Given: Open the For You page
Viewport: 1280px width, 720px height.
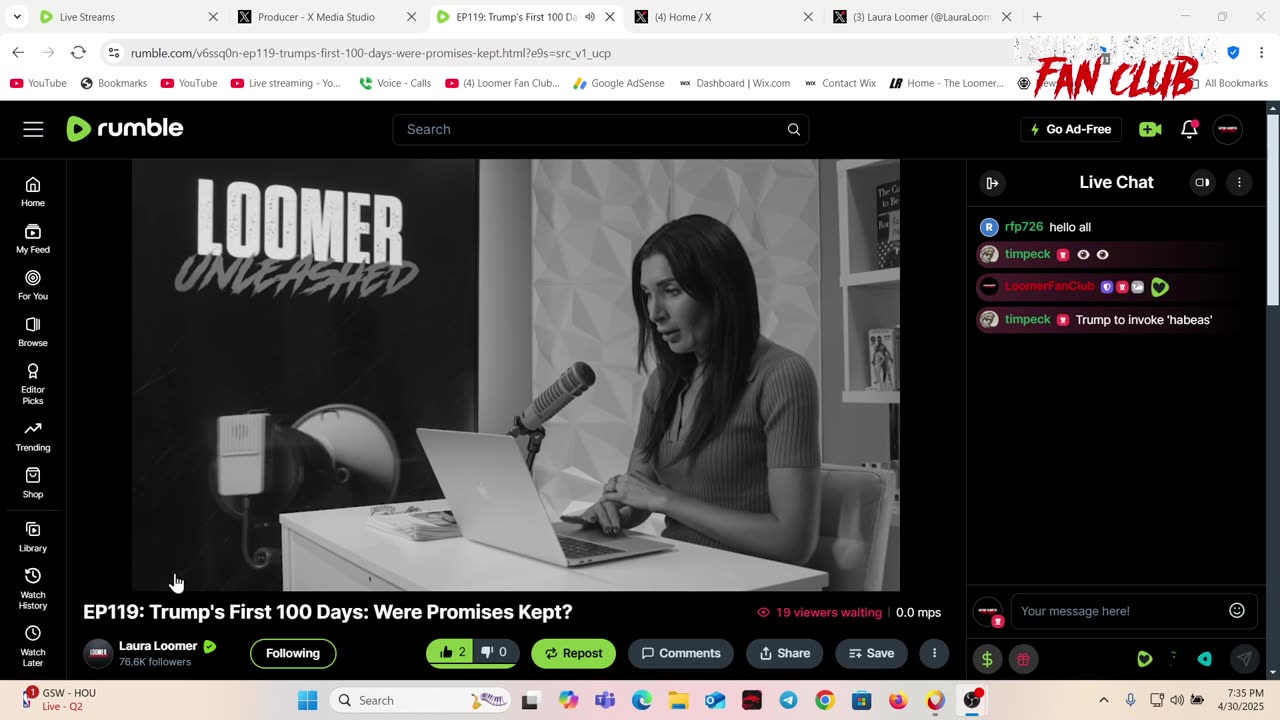Looking at the screenshot, I should coord(33,285).
